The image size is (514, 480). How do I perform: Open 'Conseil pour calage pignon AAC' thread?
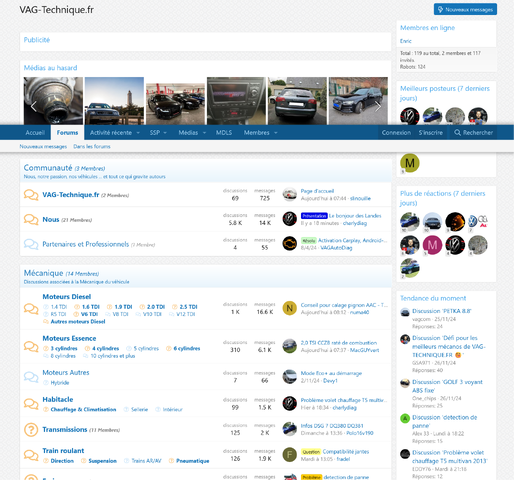pyautogui.click(x=344, y=305)
